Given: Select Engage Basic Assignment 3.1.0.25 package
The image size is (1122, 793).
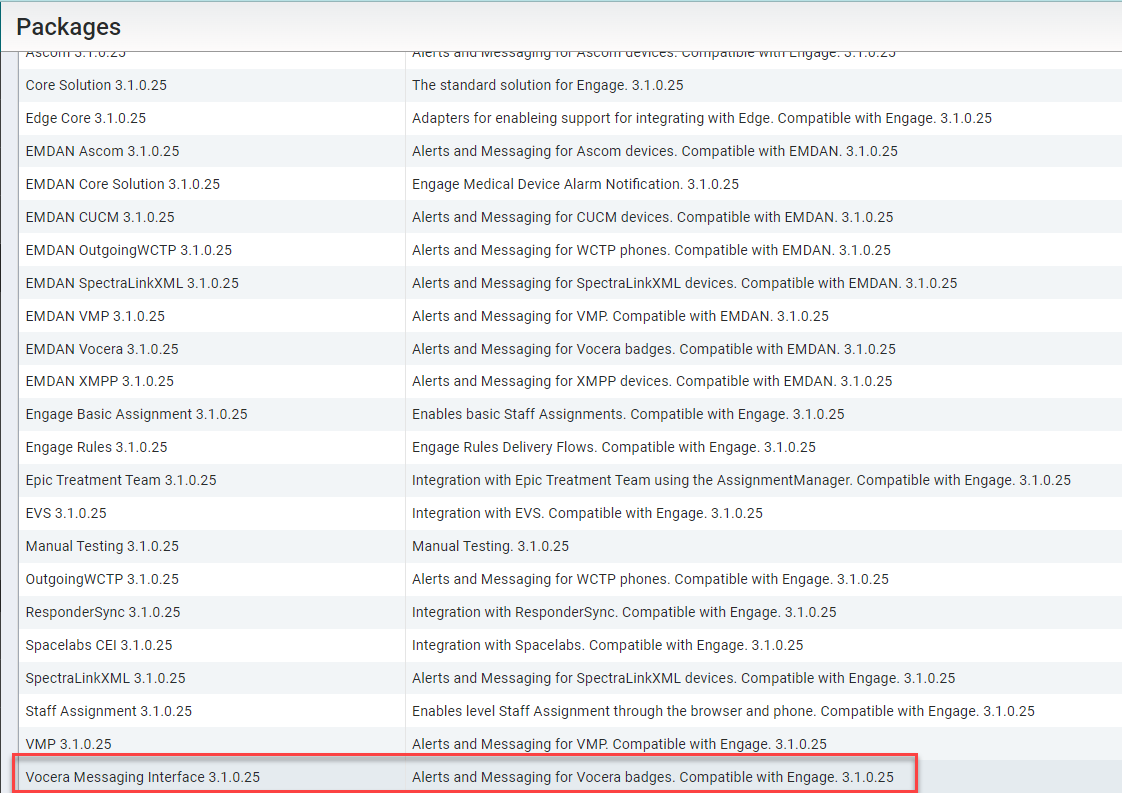Looking at the screenshot, I should pyautogui.click(x=136, y=414).
